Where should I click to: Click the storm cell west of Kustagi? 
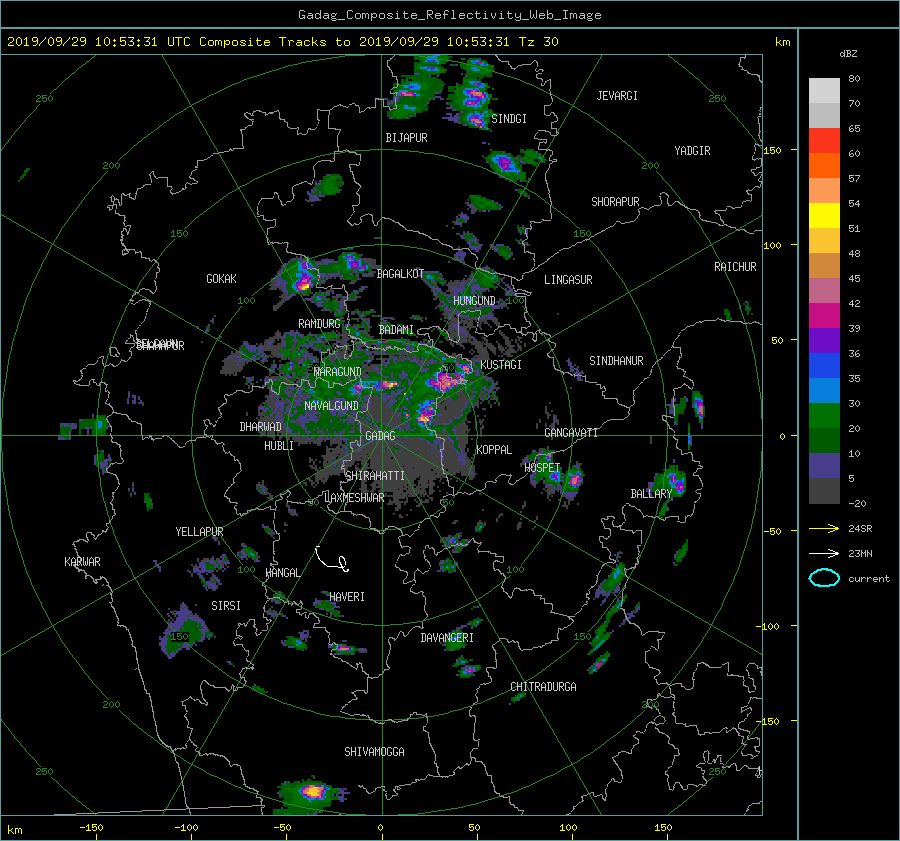pyautogui.click(x=447, y=379)
